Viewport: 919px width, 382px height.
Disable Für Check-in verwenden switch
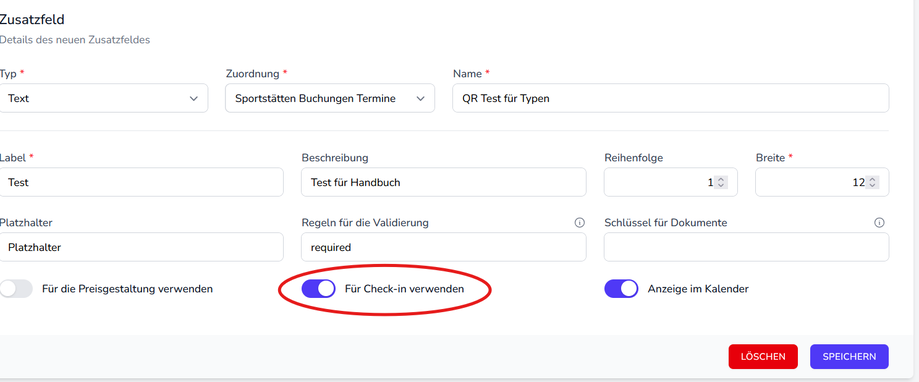click(x=318, y=289)
